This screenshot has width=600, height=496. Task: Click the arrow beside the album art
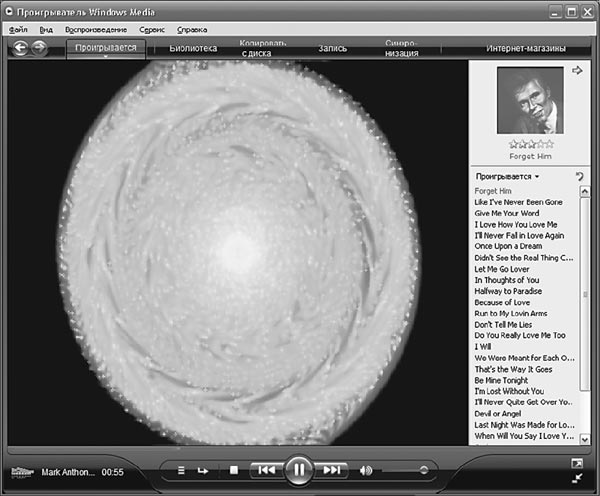tap(577, 70)
